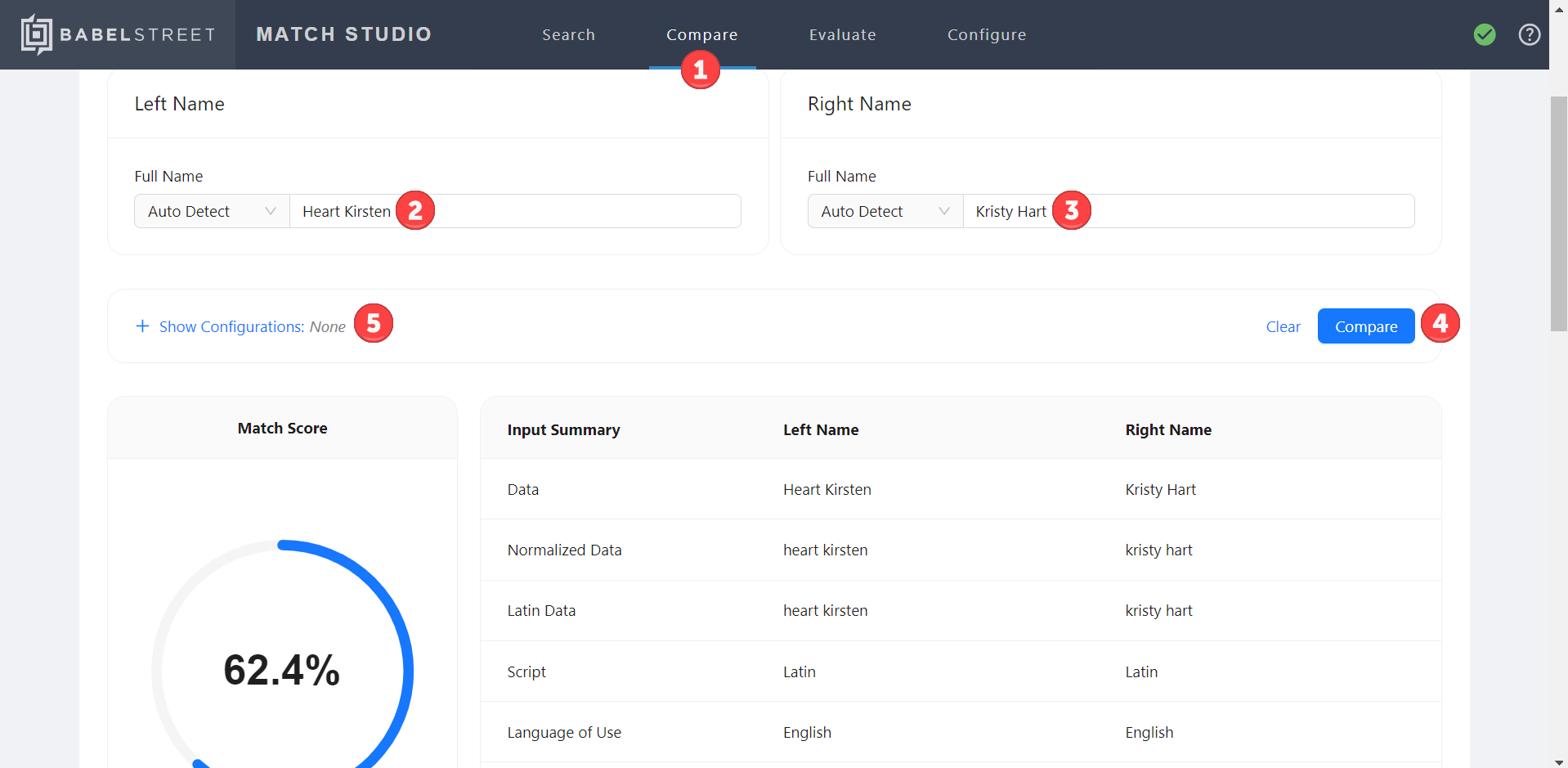The width and height of the screenshot is (1568, 768).
Task: Click the scrollbar down arrow
Action: click(1559, 761)
